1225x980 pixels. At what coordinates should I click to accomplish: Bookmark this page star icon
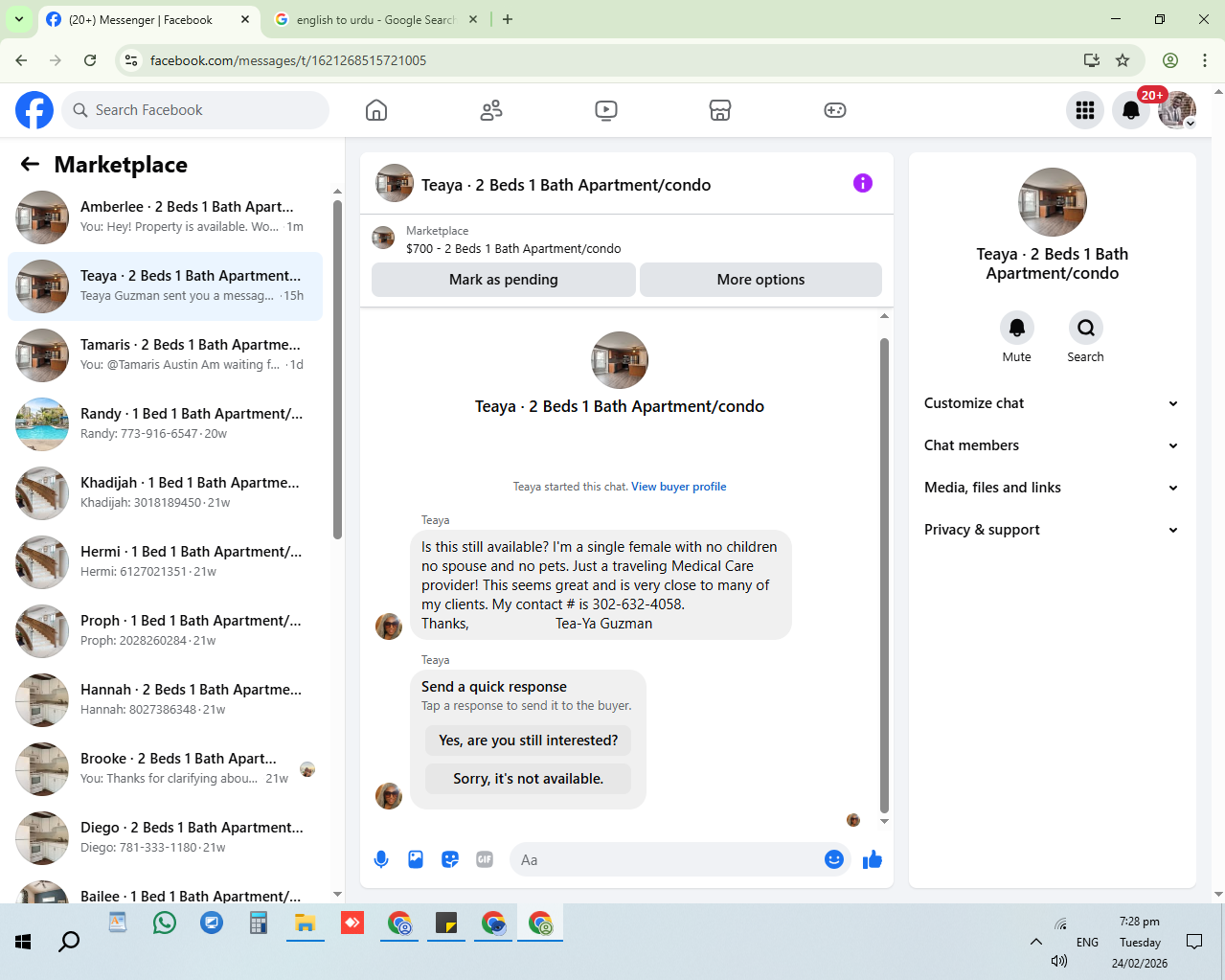pos(1123,60)
